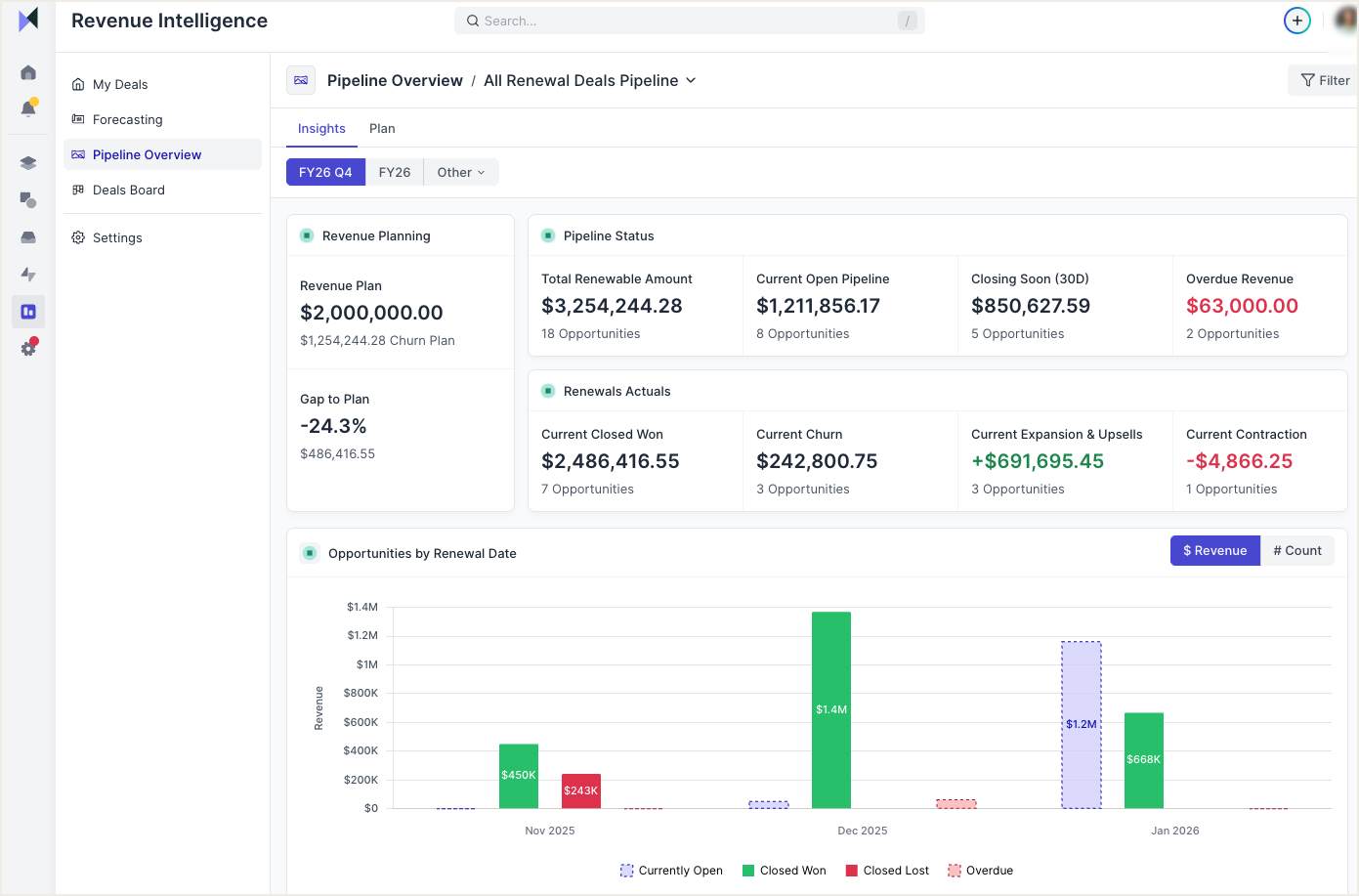The width and height of the screenshot is (1359, 896).
Task: Click the inbox tray icon in rail
Action: coord(28,237)
